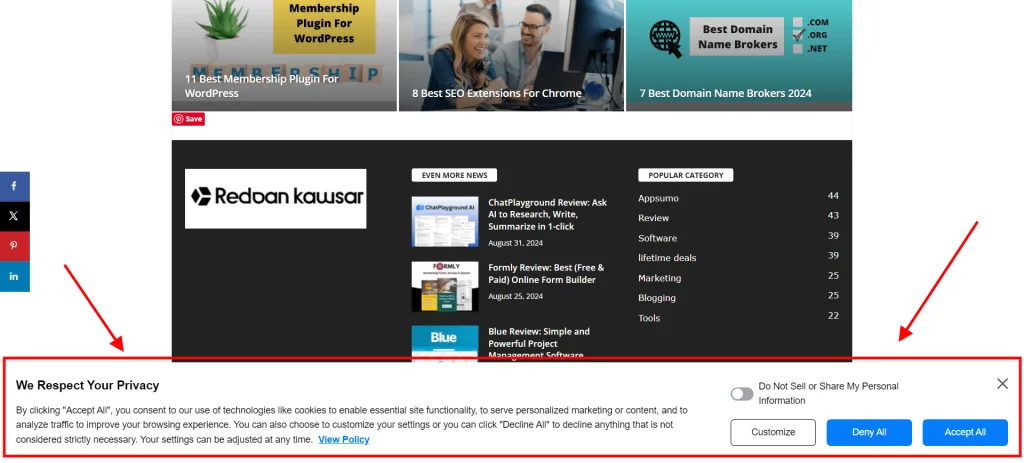Open the Appsumo category
The image size is (1024, 463).
click(x=658, y=198)
